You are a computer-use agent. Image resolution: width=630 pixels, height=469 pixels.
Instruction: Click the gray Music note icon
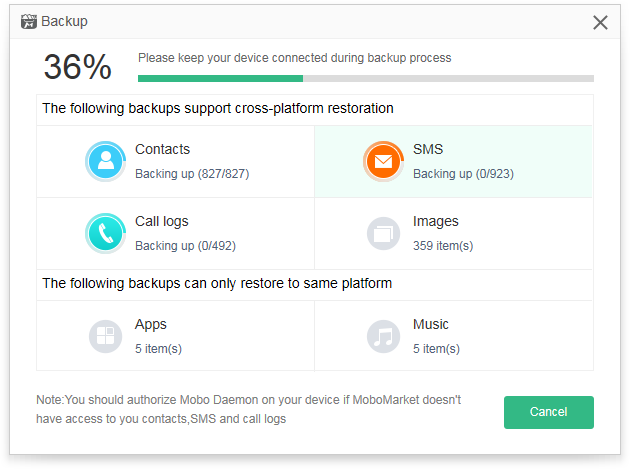[x=383, y=336]
